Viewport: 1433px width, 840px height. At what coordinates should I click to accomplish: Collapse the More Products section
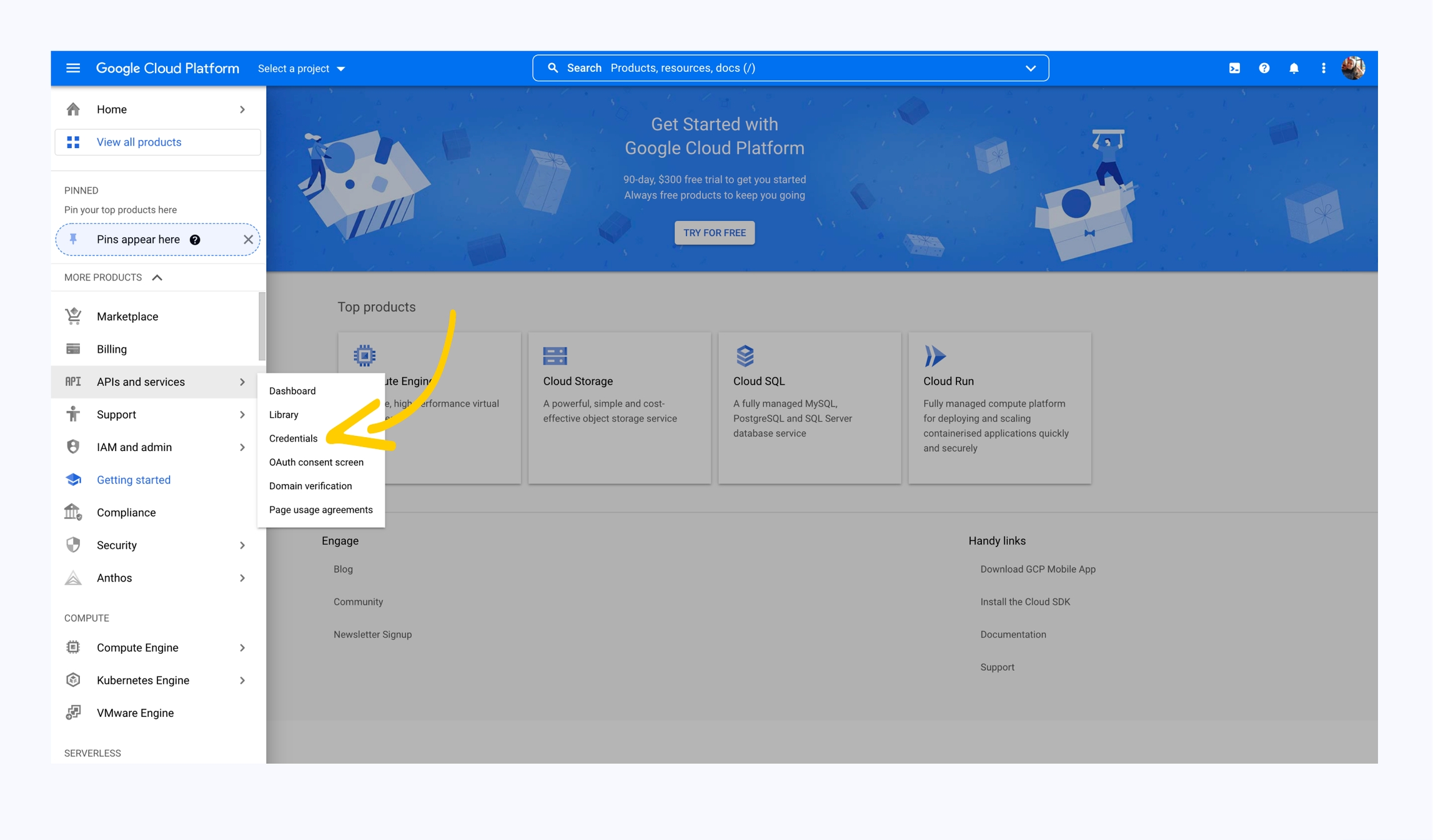click(157, 277)
